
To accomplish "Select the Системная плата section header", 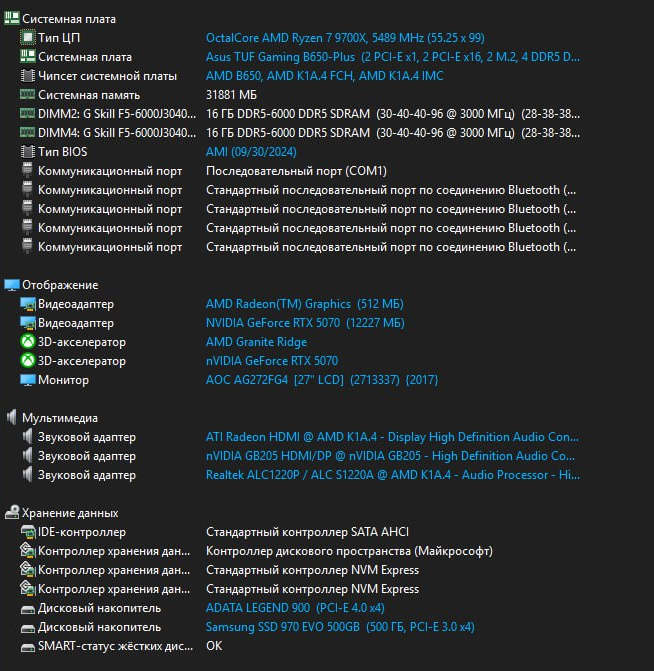I will click(x=68, y=19).
